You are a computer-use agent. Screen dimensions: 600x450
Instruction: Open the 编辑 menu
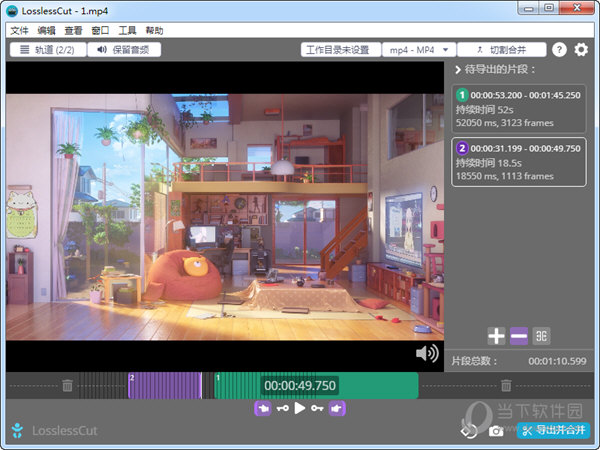(46, 31)
